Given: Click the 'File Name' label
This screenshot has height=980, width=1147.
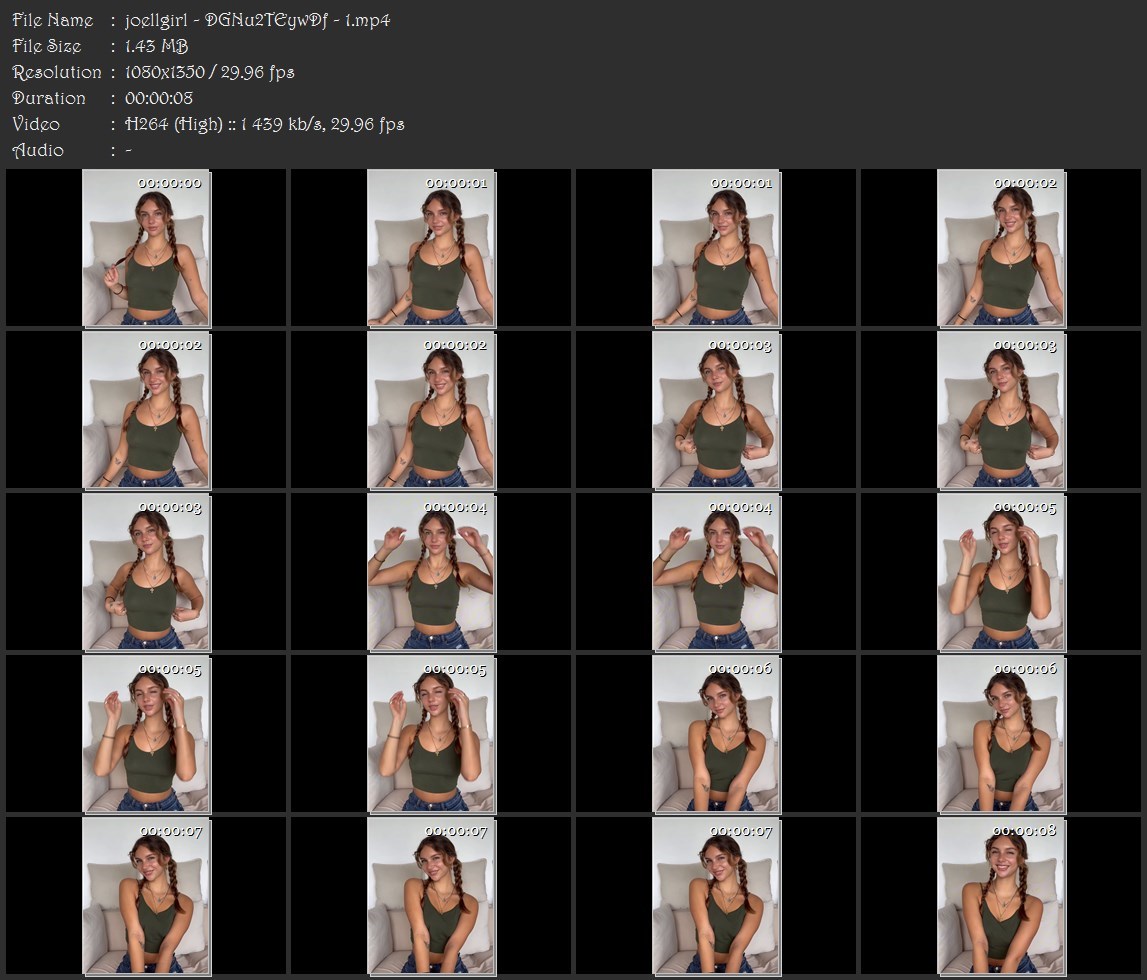Looking at the screenshot, I should click(53, 20).
